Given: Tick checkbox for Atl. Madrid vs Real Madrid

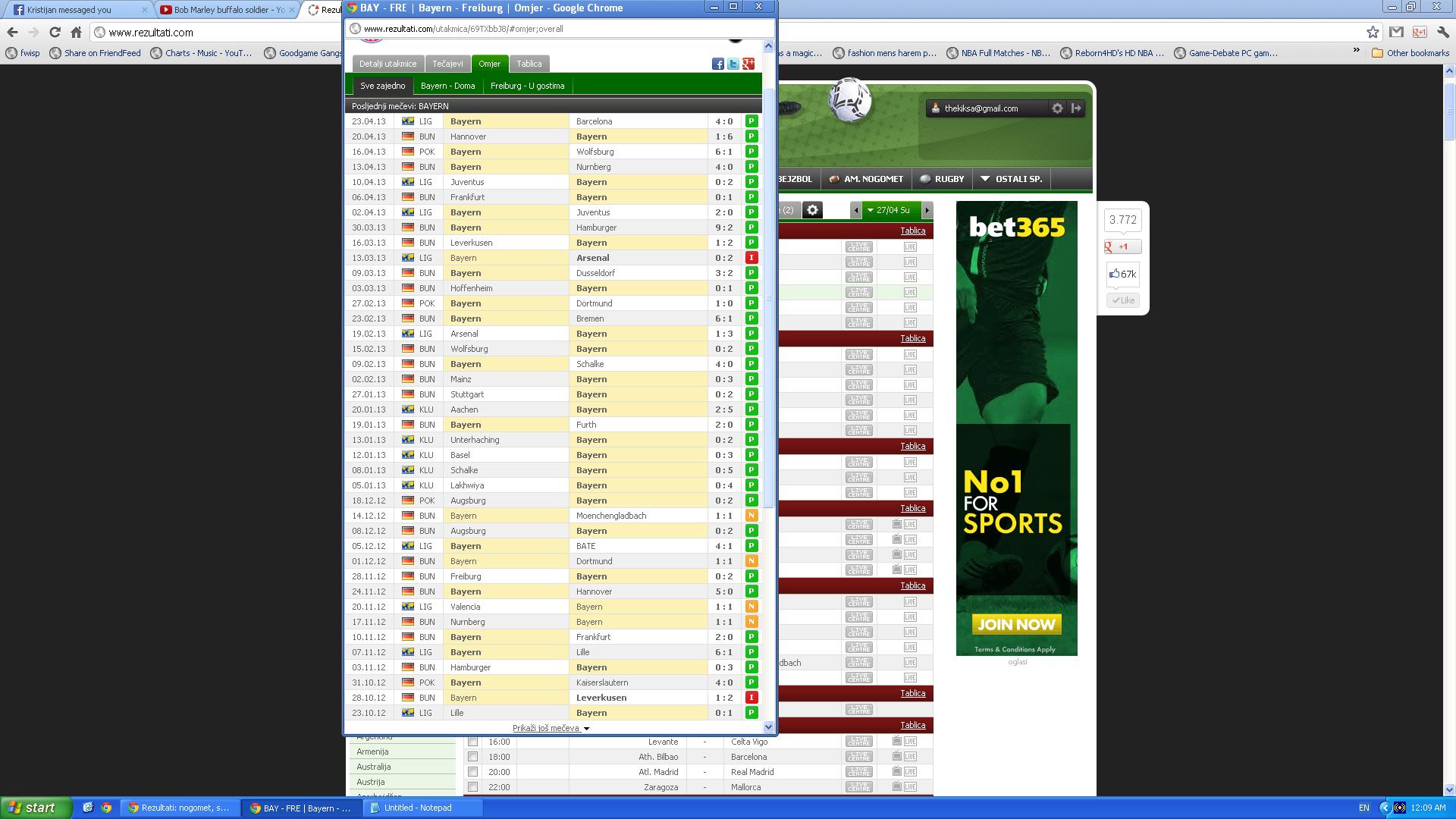Looking at the screenshot, I should coord(472,772).
